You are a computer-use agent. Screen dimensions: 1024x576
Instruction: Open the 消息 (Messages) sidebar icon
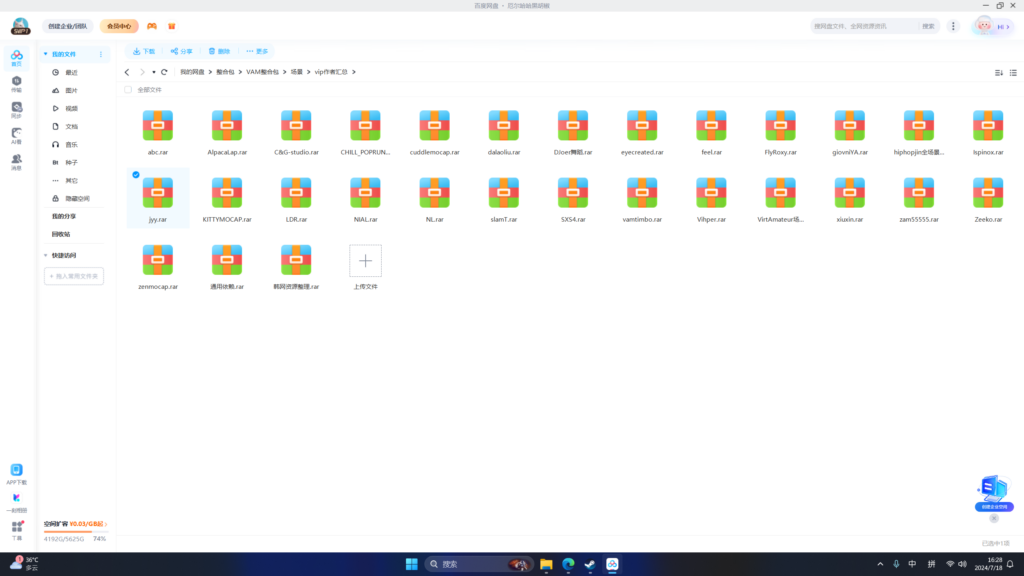(x=16, y=161)
